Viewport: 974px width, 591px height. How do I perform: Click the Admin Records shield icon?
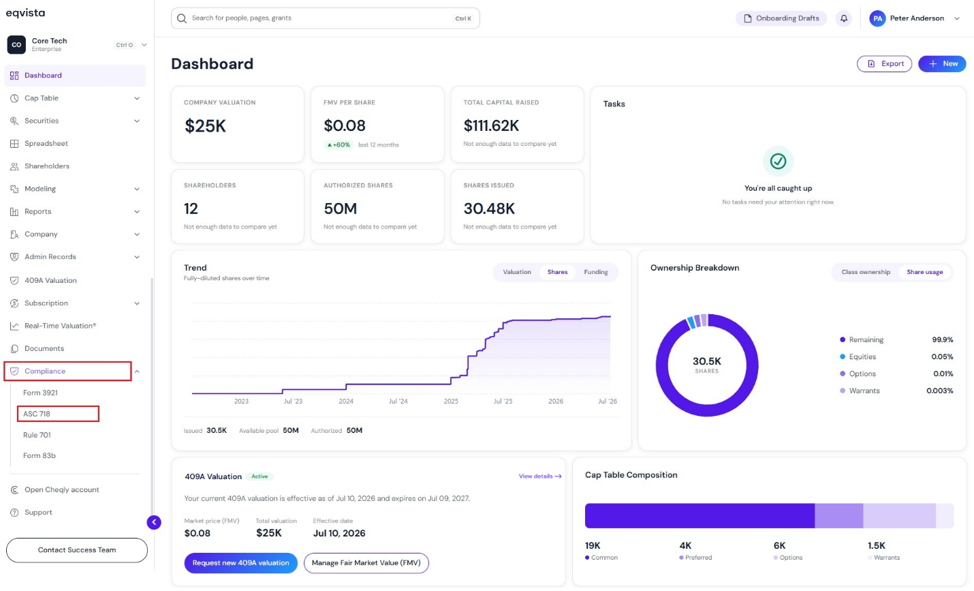14,257
